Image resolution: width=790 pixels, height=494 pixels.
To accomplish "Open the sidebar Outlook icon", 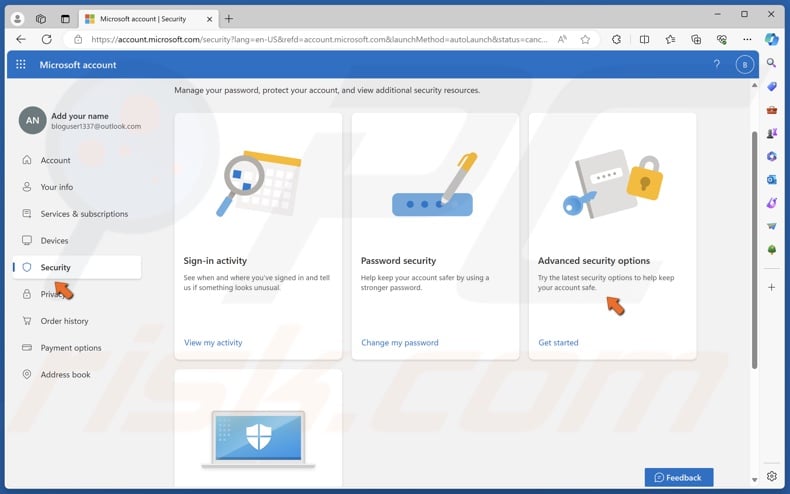I will click(x=771, y=179).
